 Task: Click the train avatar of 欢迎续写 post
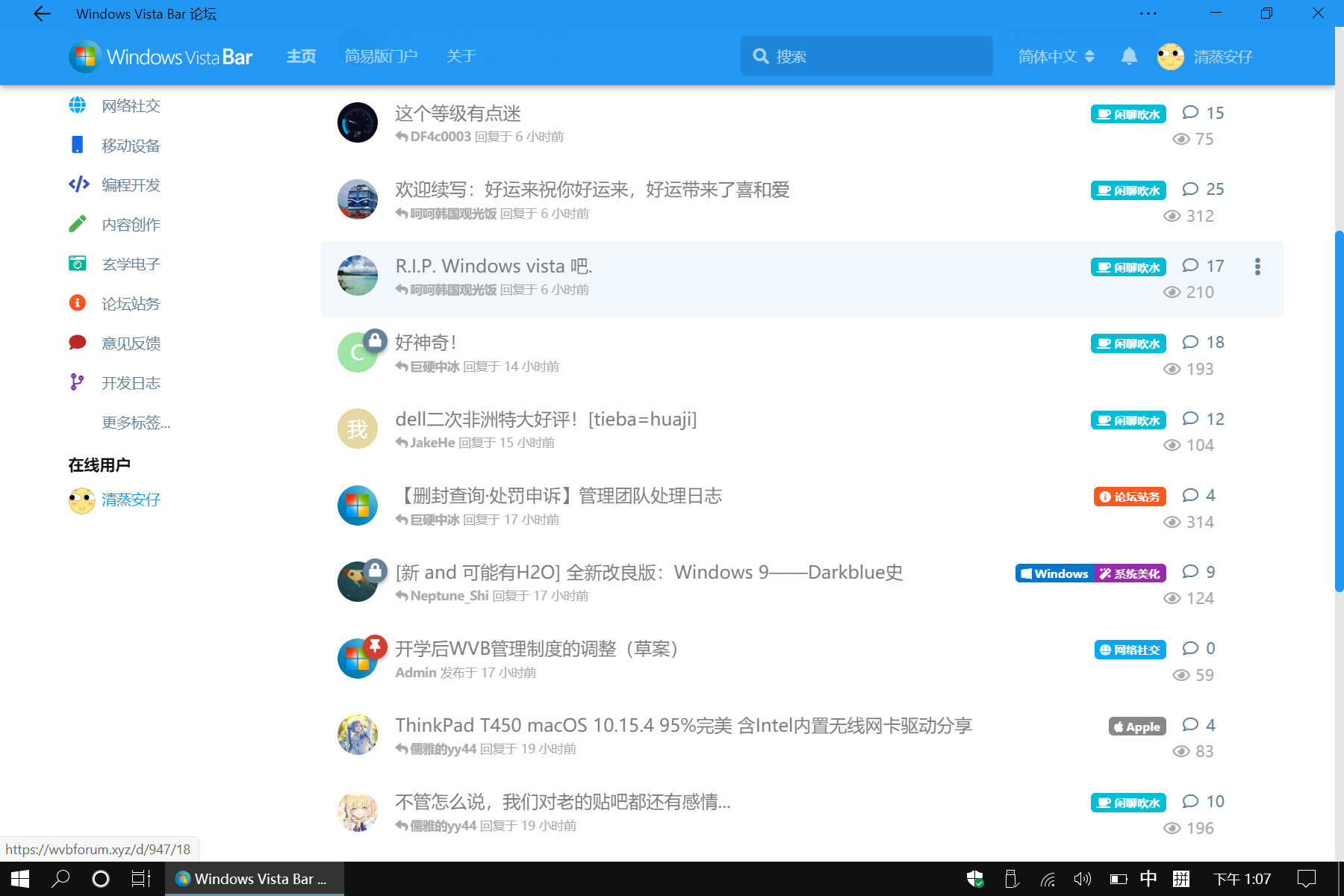coord(358,199)
